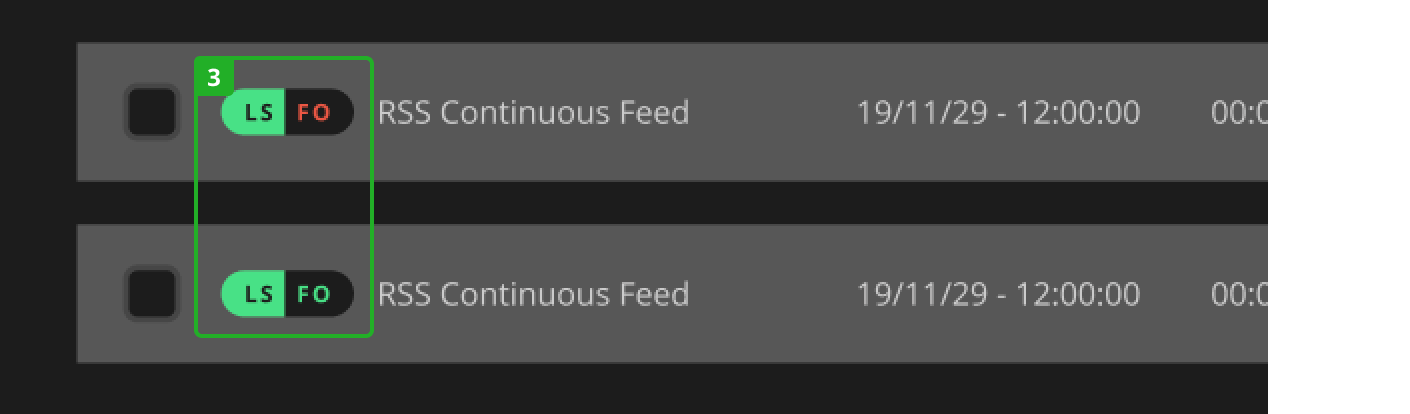Click the truncated duration in the second row
This screenshot has width=1410, height=414.
coord(1239,294)
